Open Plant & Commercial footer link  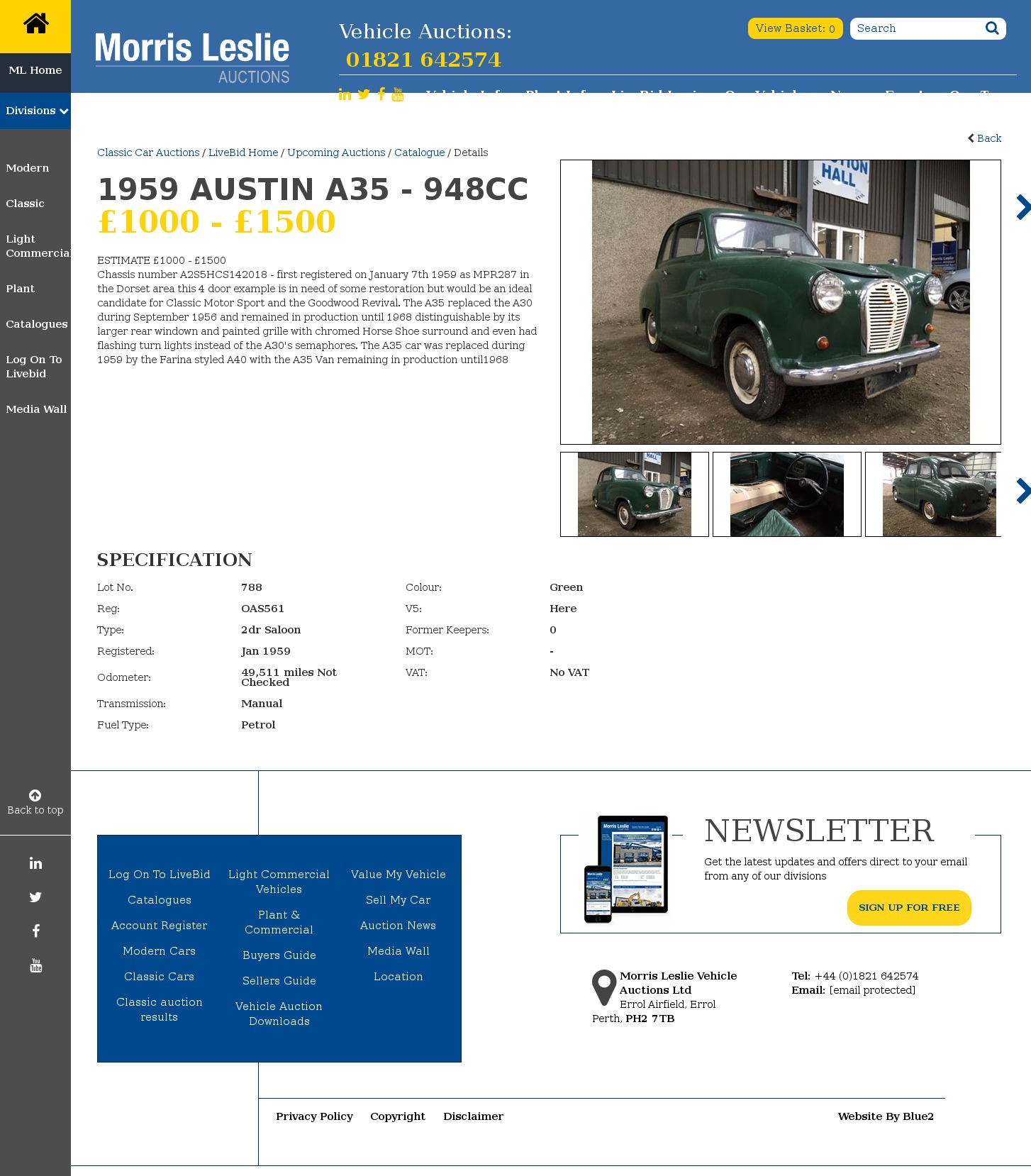pyautogui.click(x=279, y=922)
